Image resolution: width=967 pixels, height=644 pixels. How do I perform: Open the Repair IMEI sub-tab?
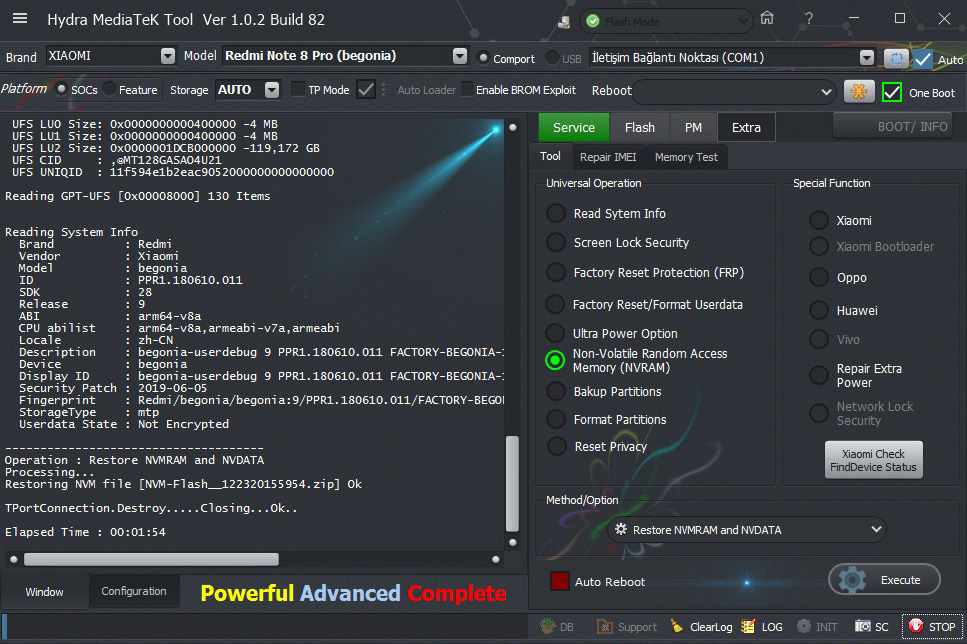[608, 157]
